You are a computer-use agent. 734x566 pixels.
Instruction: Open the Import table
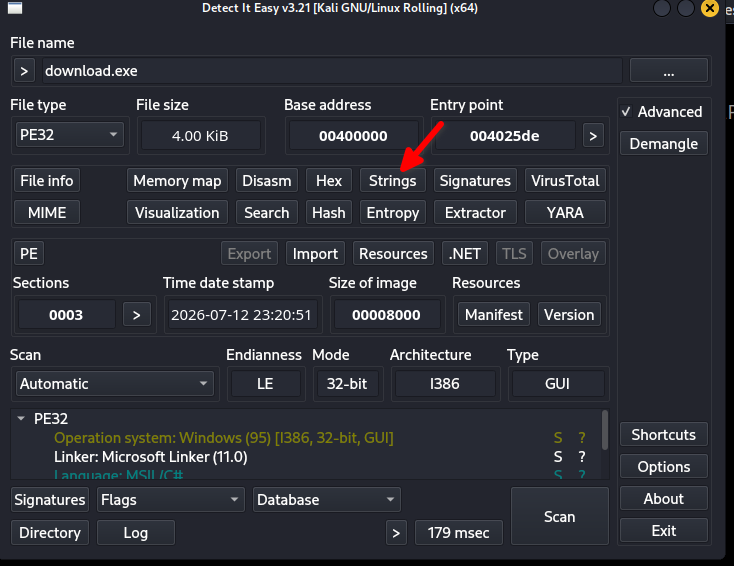point(315,253)
